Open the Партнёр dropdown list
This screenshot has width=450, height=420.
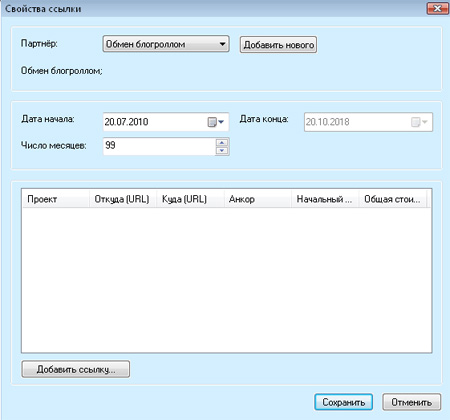(166, 44)
